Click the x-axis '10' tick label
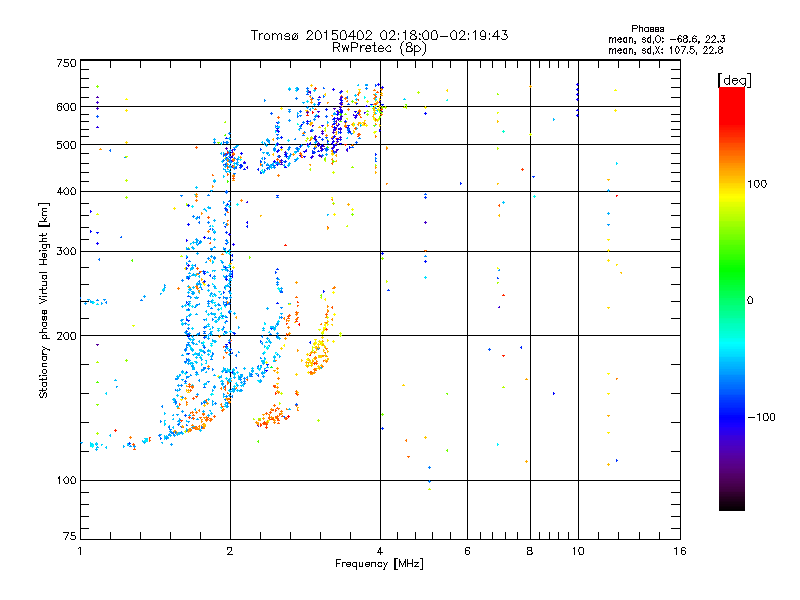Screen dimensions: 800x600 (x=578, y=551)
